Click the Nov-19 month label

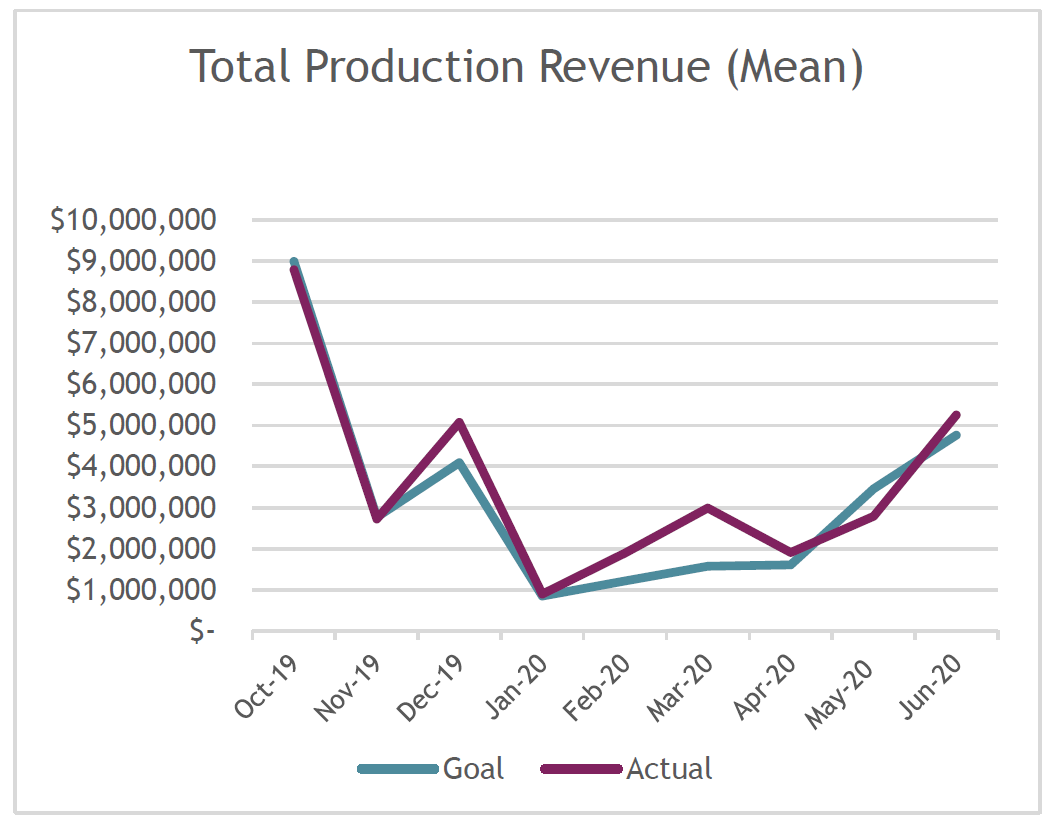tap(347, 688)
